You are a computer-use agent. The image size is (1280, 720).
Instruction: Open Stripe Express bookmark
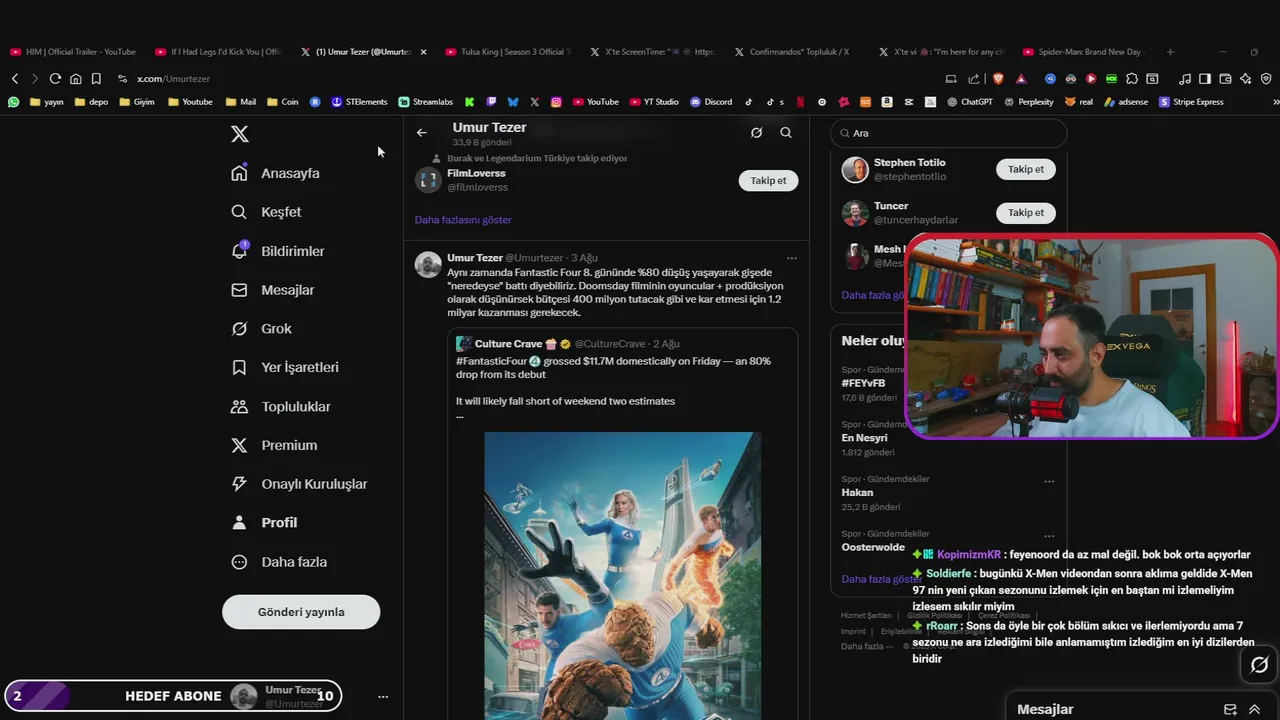[1191, 102]
